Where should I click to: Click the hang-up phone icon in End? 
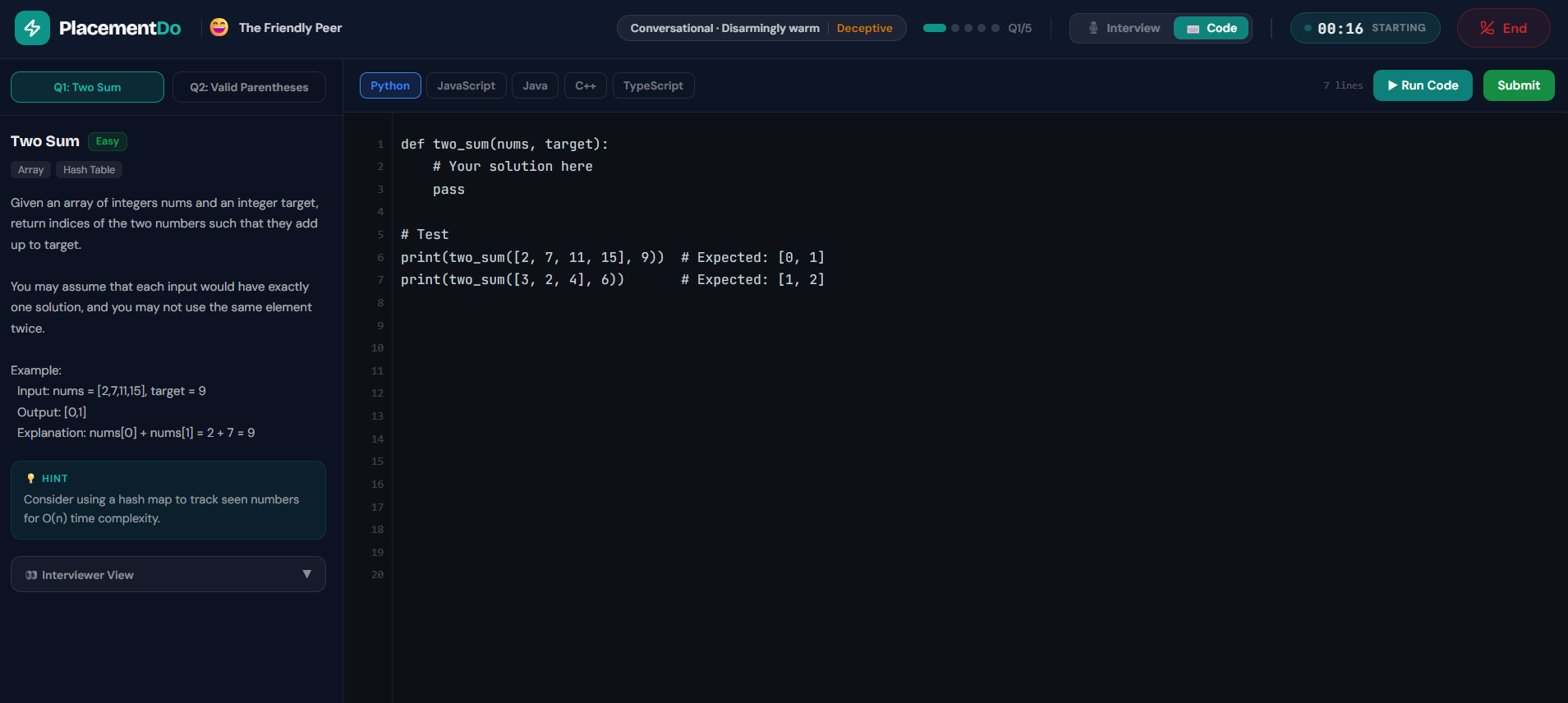tap(1487, 28)
